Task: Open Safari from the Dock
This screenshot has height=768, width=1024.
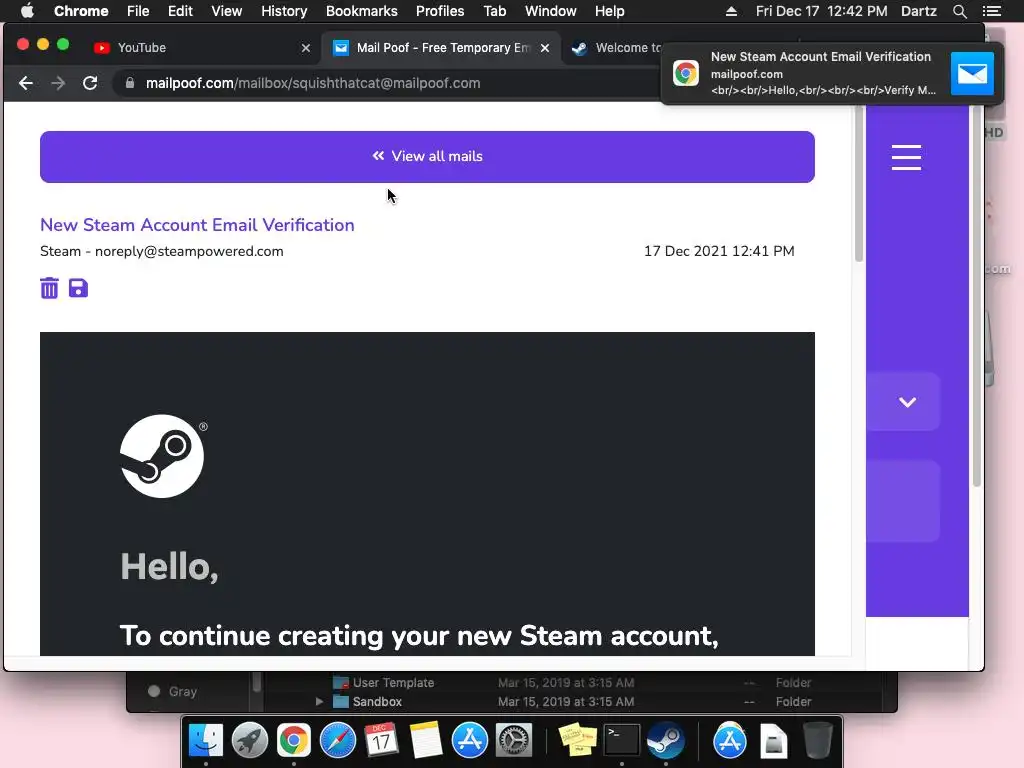Action: click(x=338, y=741)
